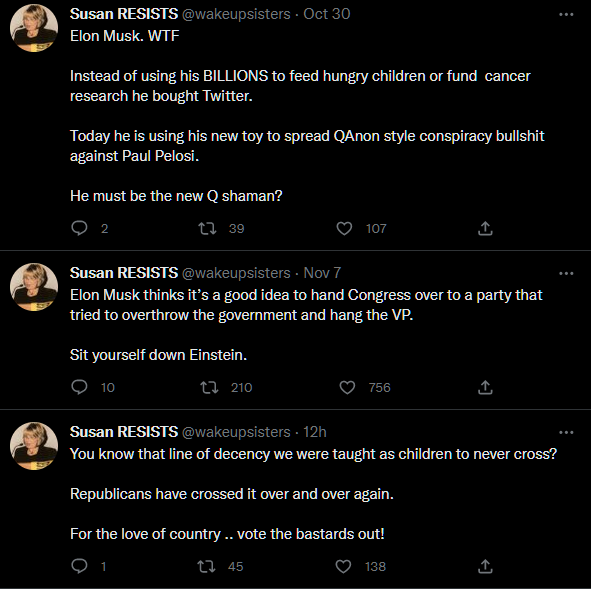
Task: Open the 12h timestamp link
Action: click(x=315, y=432)
